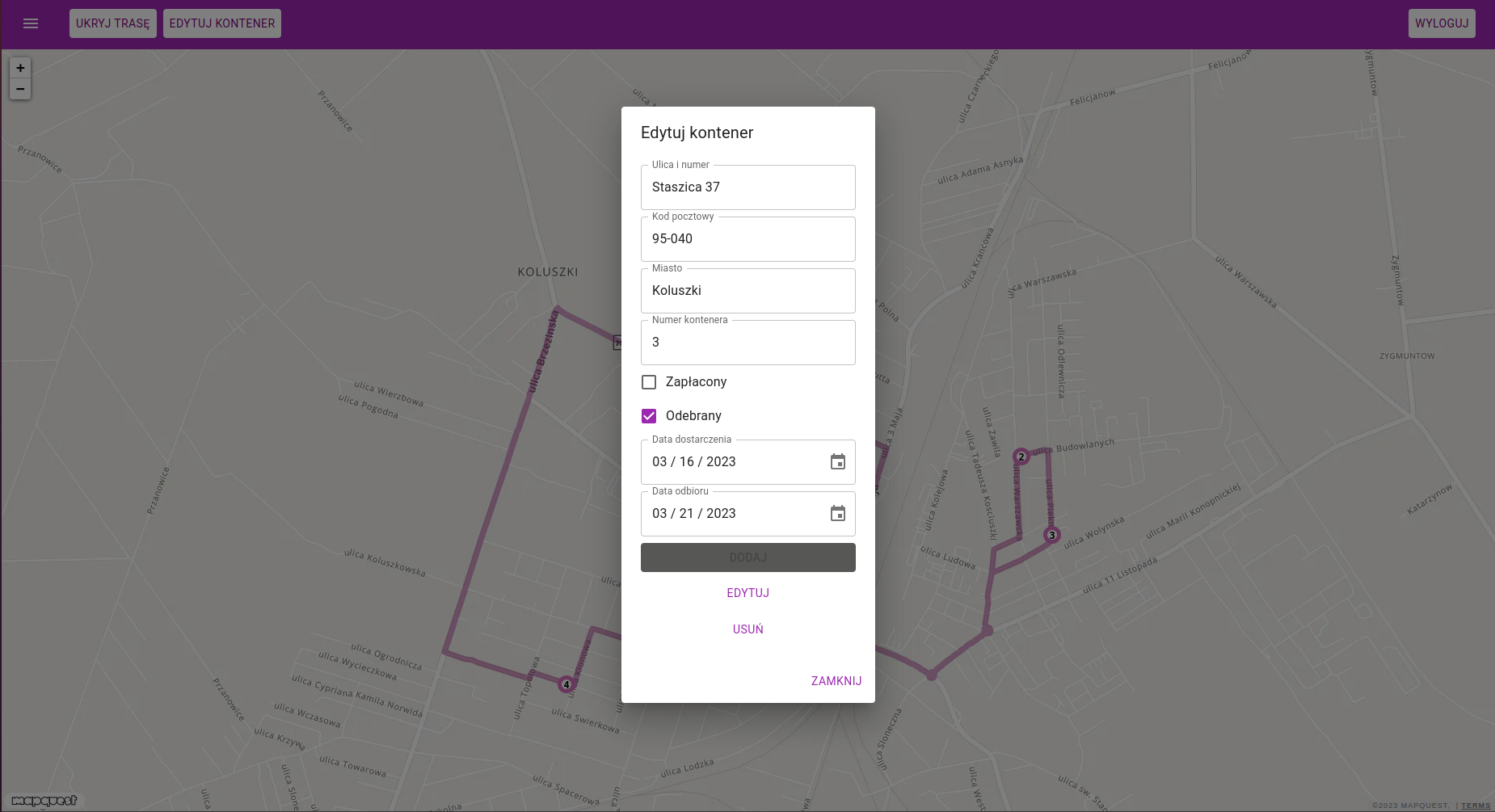1495x812 pixels.
Task: Uncheck the Odebrany checkbox
Action: pyautogui.click(x=649, y=416)
